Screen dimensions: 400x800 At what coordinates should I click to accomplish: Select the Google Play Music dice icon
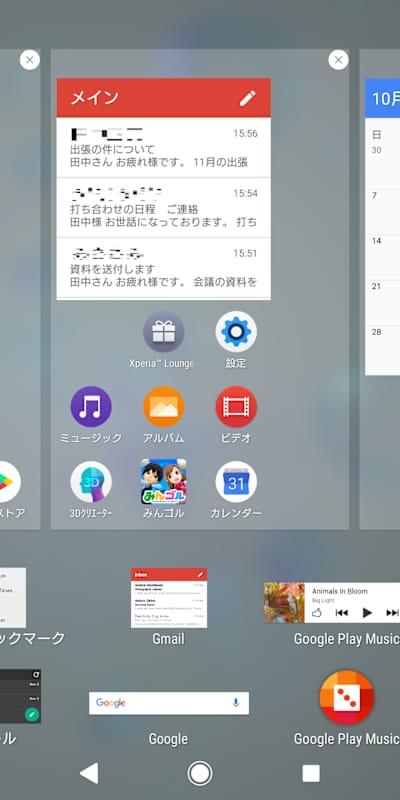click(x=346, y=697)
